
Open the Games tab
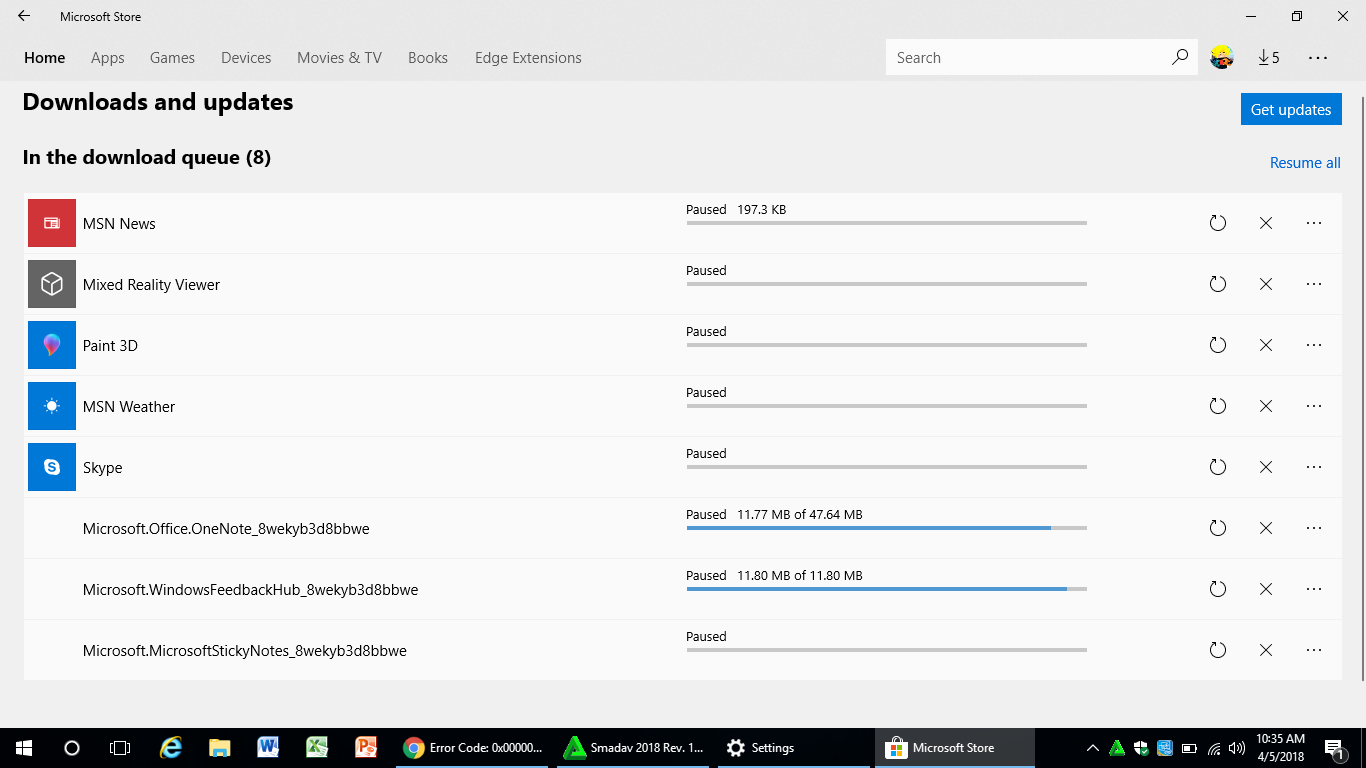point(172,58)
